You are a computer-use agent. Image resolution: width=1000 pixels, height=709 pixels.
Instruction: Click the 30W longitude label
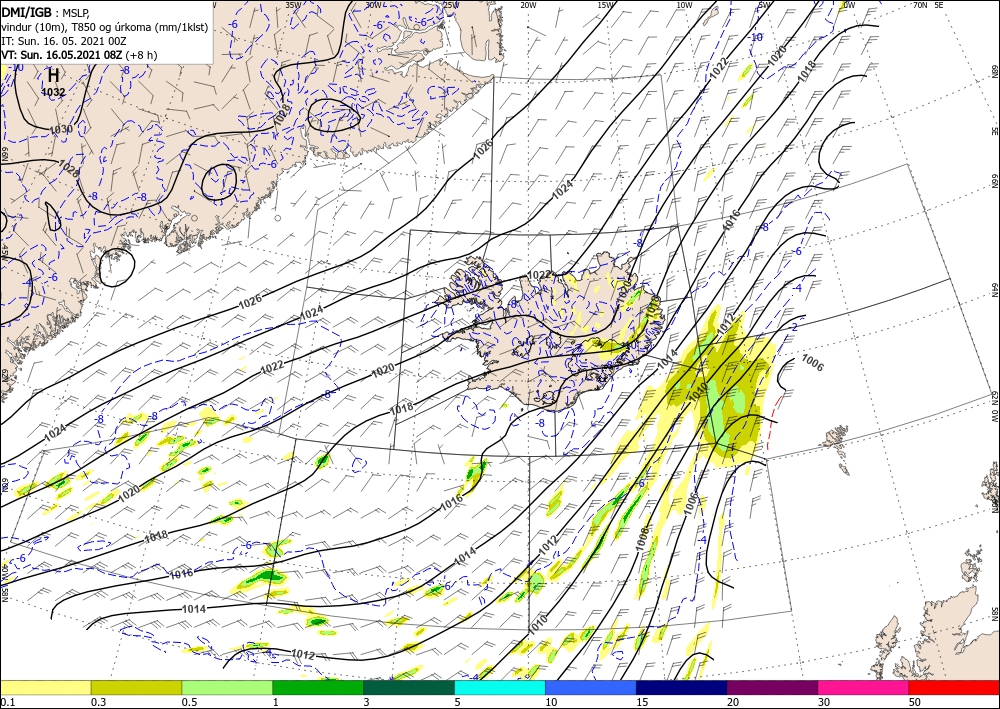[x=373, y=4]
